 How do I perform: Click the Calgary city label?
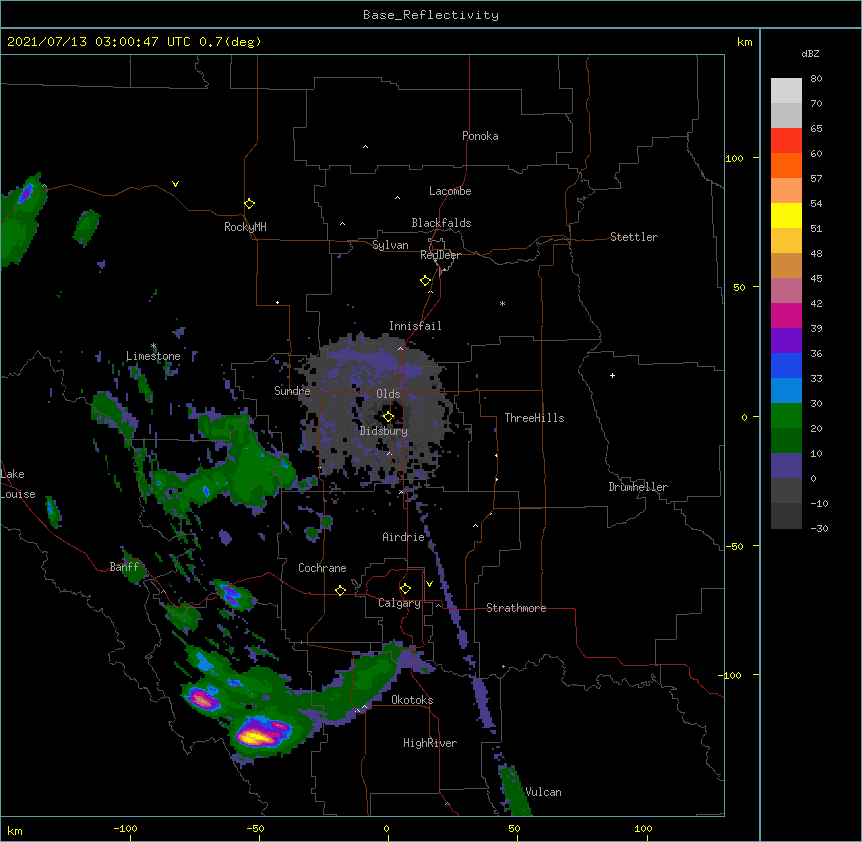coord(399,603)
